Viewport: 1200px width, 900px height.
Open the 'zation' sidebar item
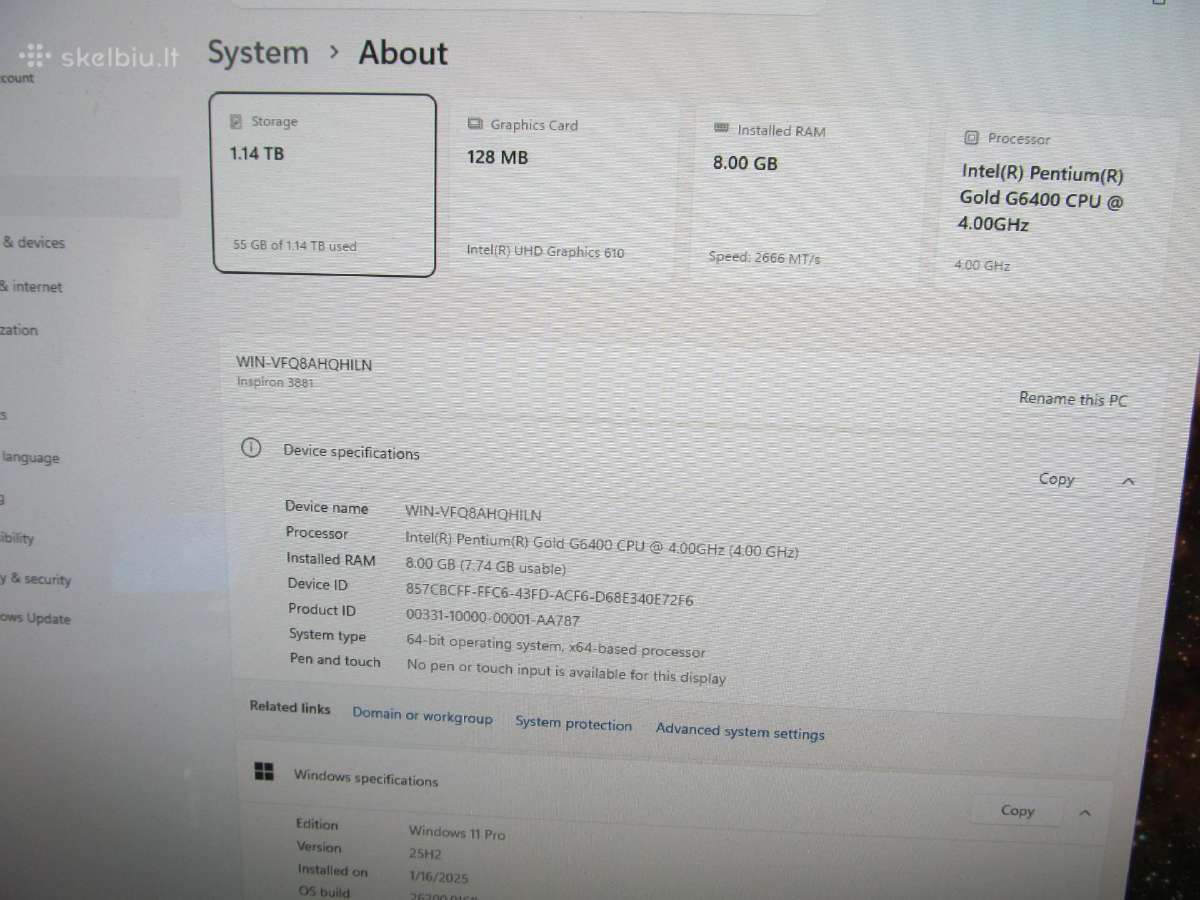click(19, 330)
